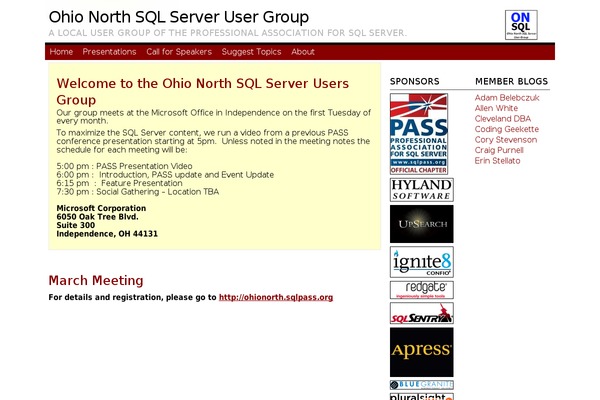Open the About menu item
This screenshot has width=600, height=400.
pos(303,52)
